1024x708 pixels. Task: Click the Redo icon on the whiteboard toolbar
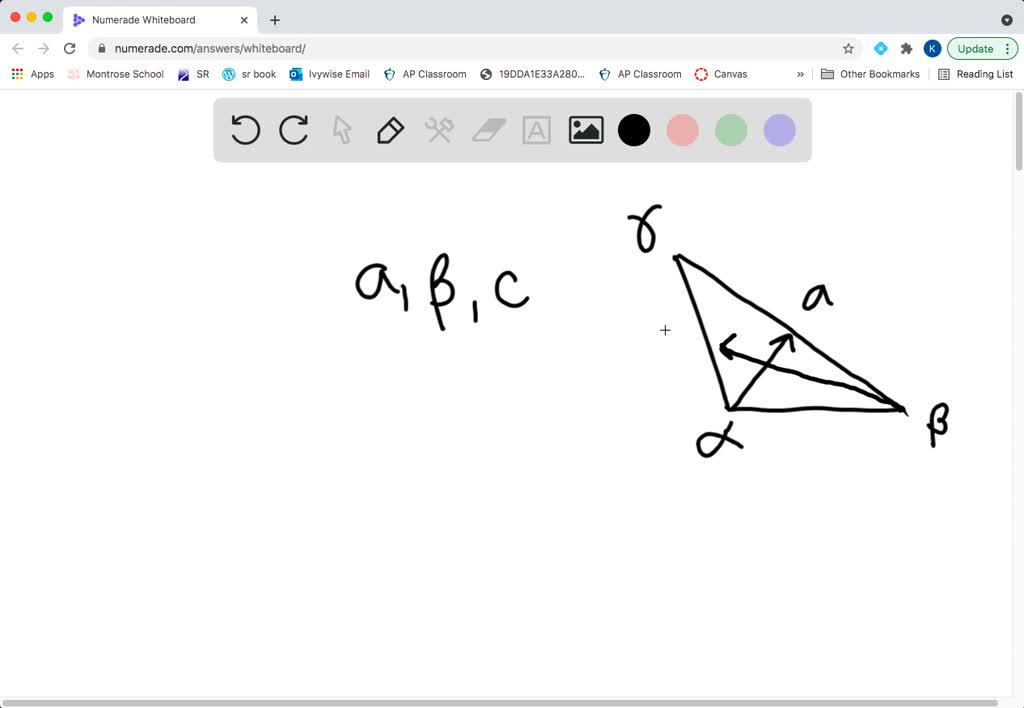point(293,130)
